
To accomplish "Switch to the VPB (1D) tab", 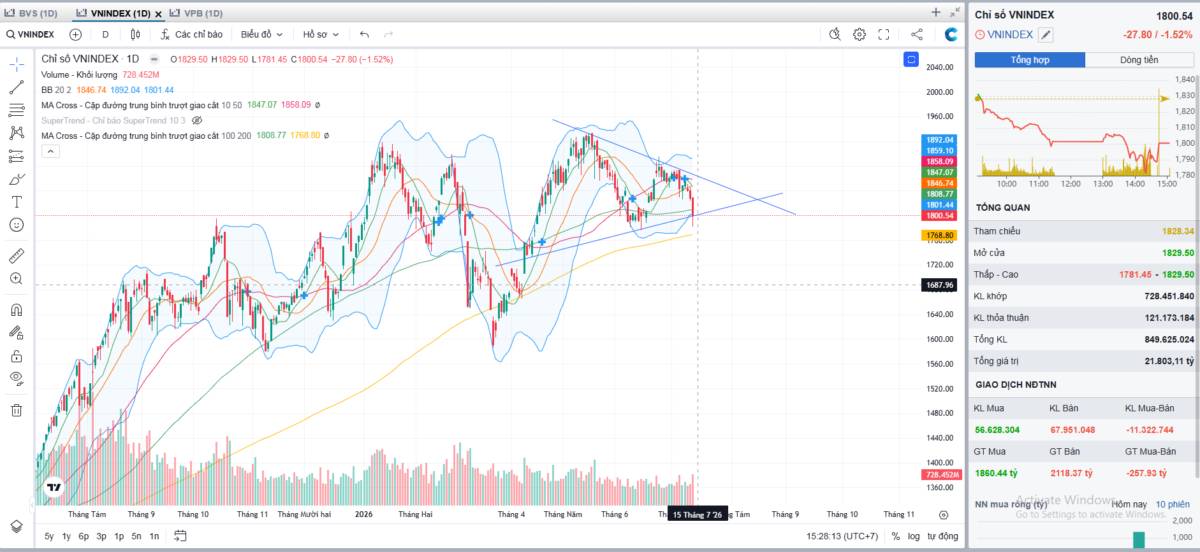I will click(x=196, y=13).
